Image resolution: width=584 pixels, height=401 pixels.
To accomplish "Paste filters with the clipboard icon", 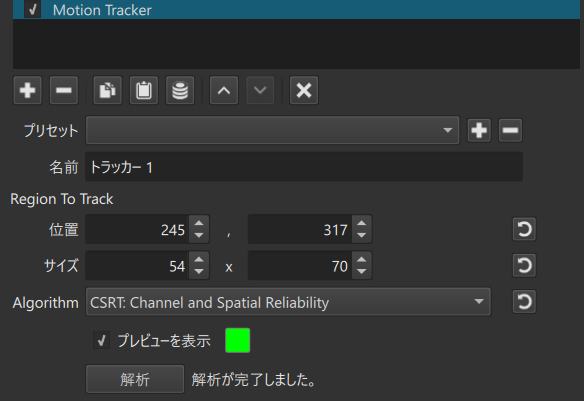I will pos(144,90).
